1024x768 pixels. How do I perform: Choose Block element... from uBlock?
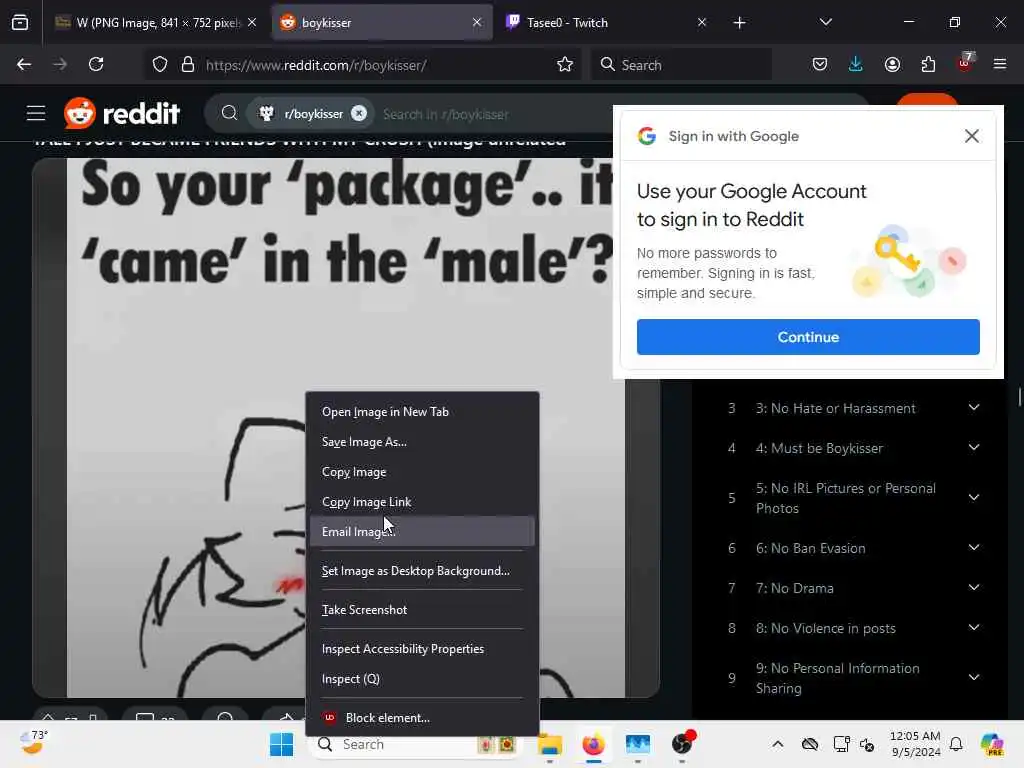pyautogui.click(x=422, y=718)
